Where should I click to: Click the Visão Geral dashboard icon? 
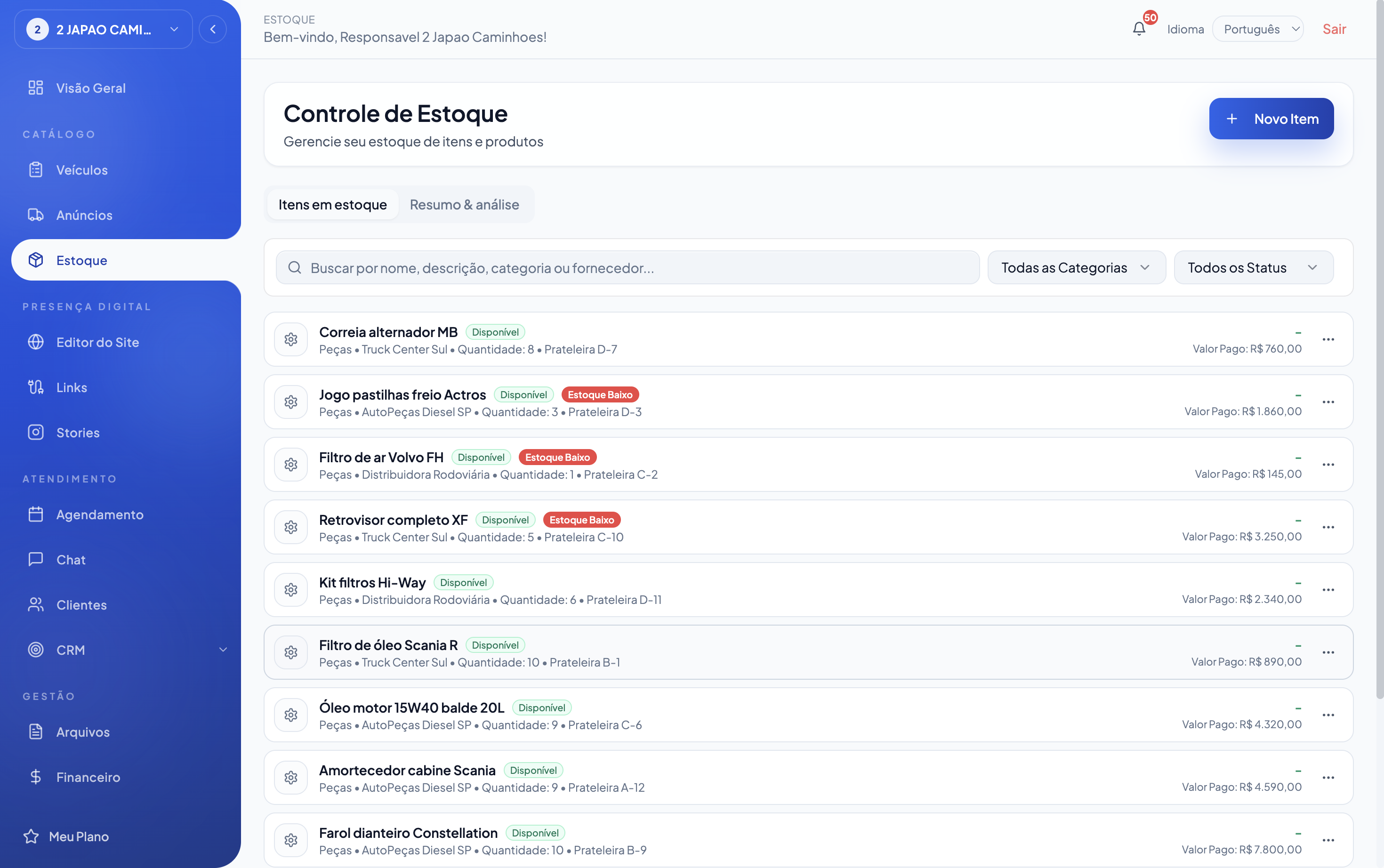(x=36, y=88)
